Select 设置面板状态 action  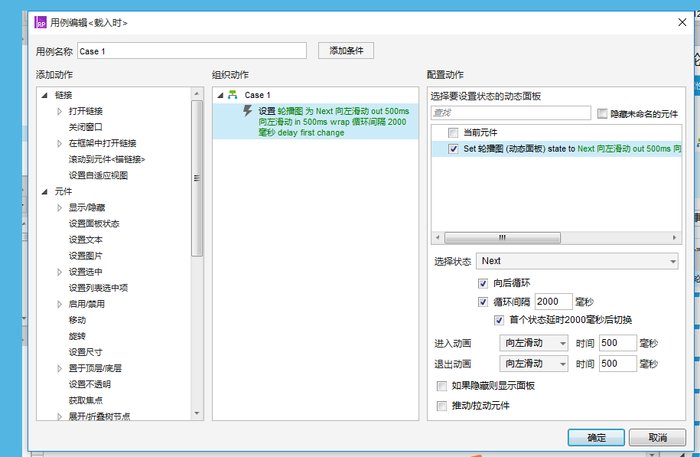[94, 224]
